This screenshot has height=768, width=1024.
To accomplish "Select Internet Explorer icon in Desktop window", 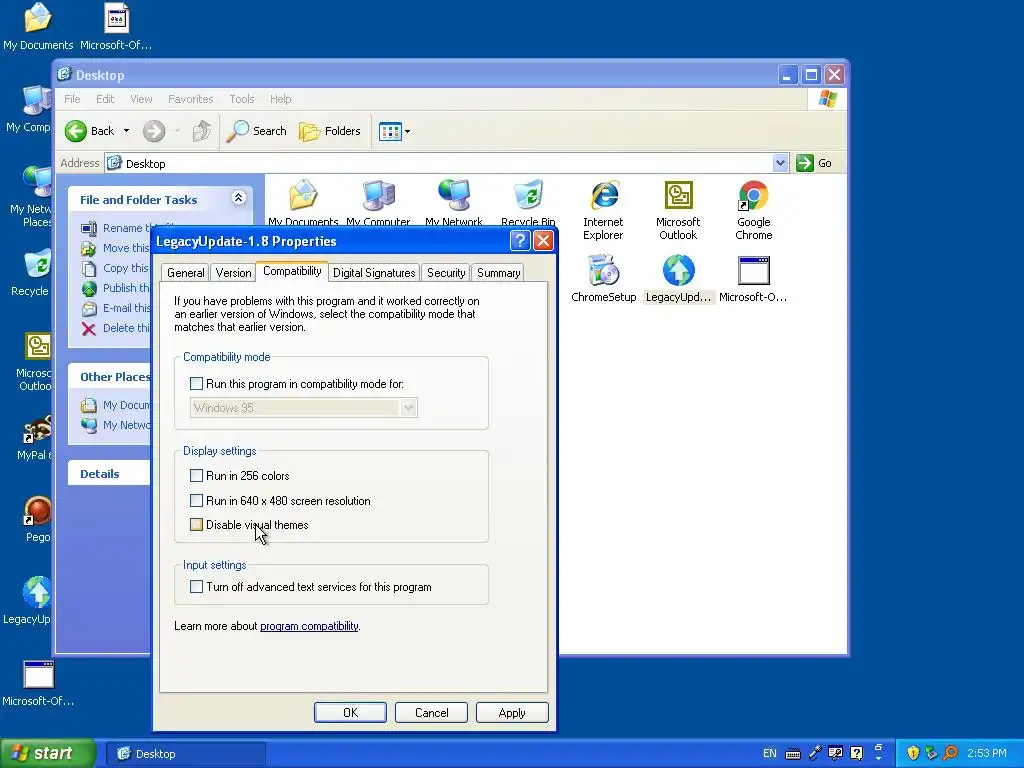I will click(x=603, y=210).
